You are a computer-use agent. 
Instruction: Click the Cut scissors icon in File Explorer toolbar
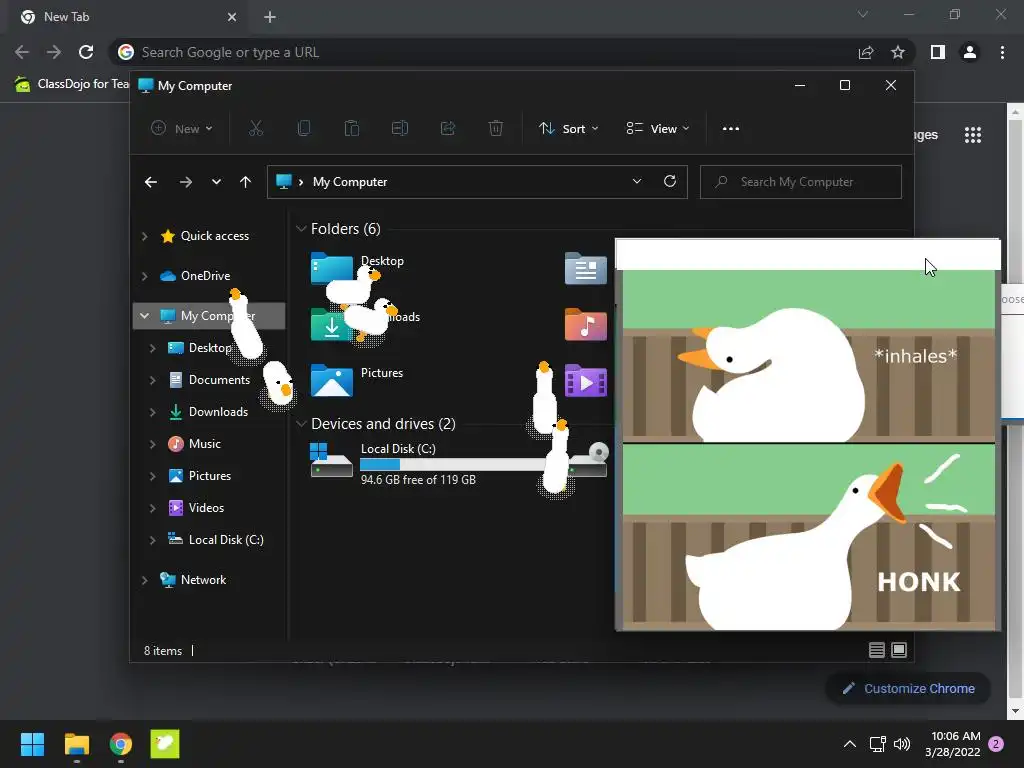pyautogui.click(x=255, y=128)
